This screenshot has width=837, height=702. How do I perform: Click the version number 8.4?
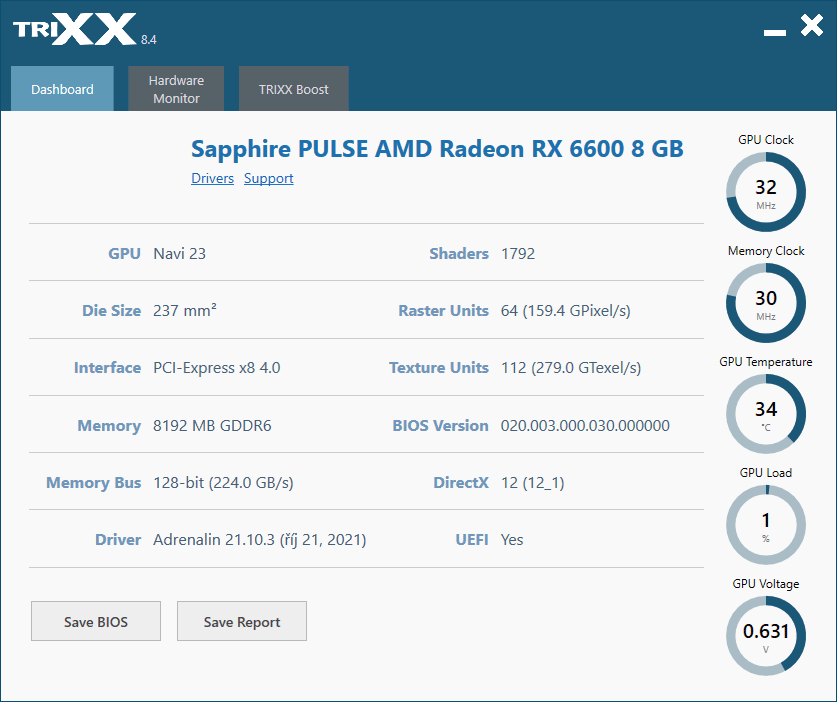tap(149, 40)
